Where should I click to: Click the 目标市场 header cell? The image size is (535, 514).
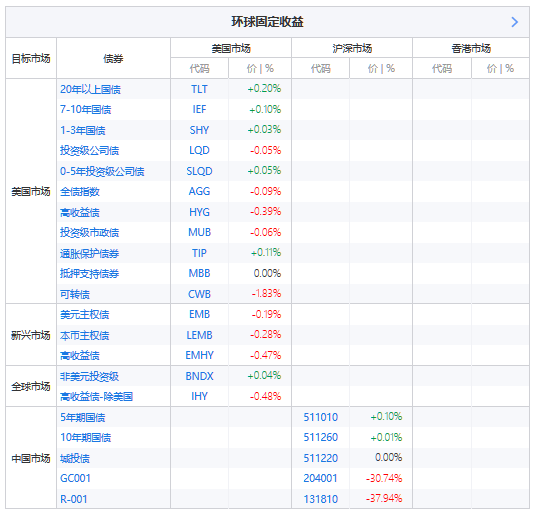[x=31, y=58]
